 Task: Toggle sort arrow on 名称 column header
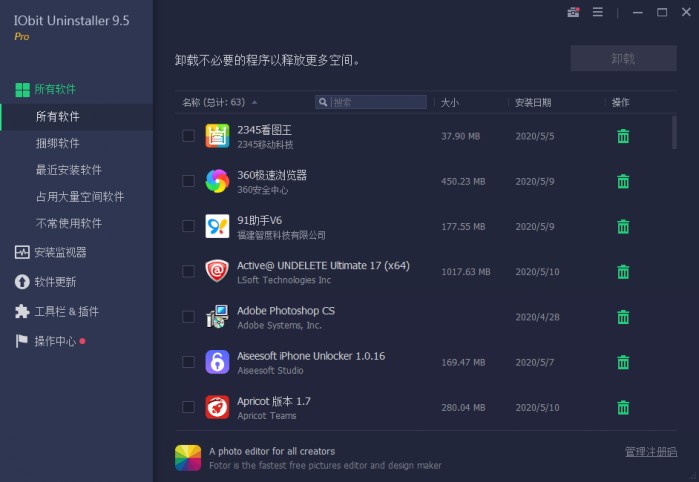point(254,102)
